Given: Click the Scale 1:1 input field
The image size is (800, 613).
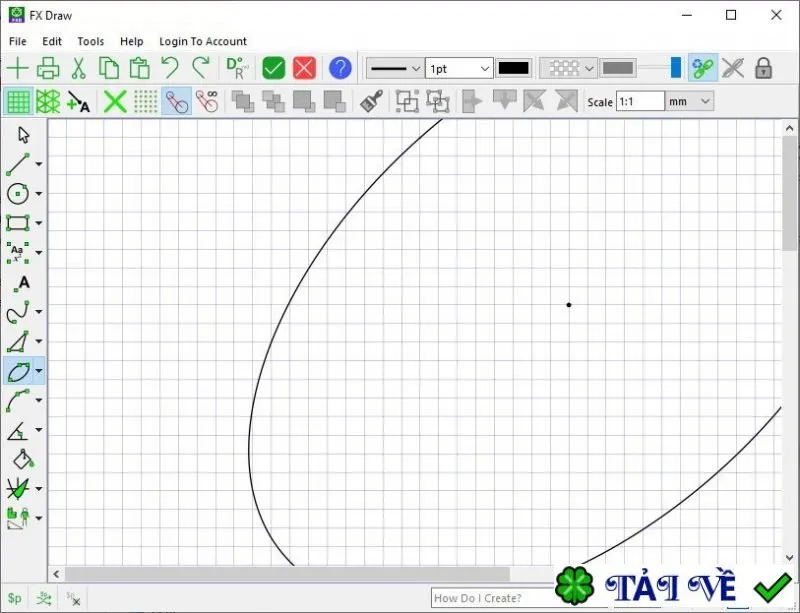Looking at the screenshot, I should click(640, 102).
